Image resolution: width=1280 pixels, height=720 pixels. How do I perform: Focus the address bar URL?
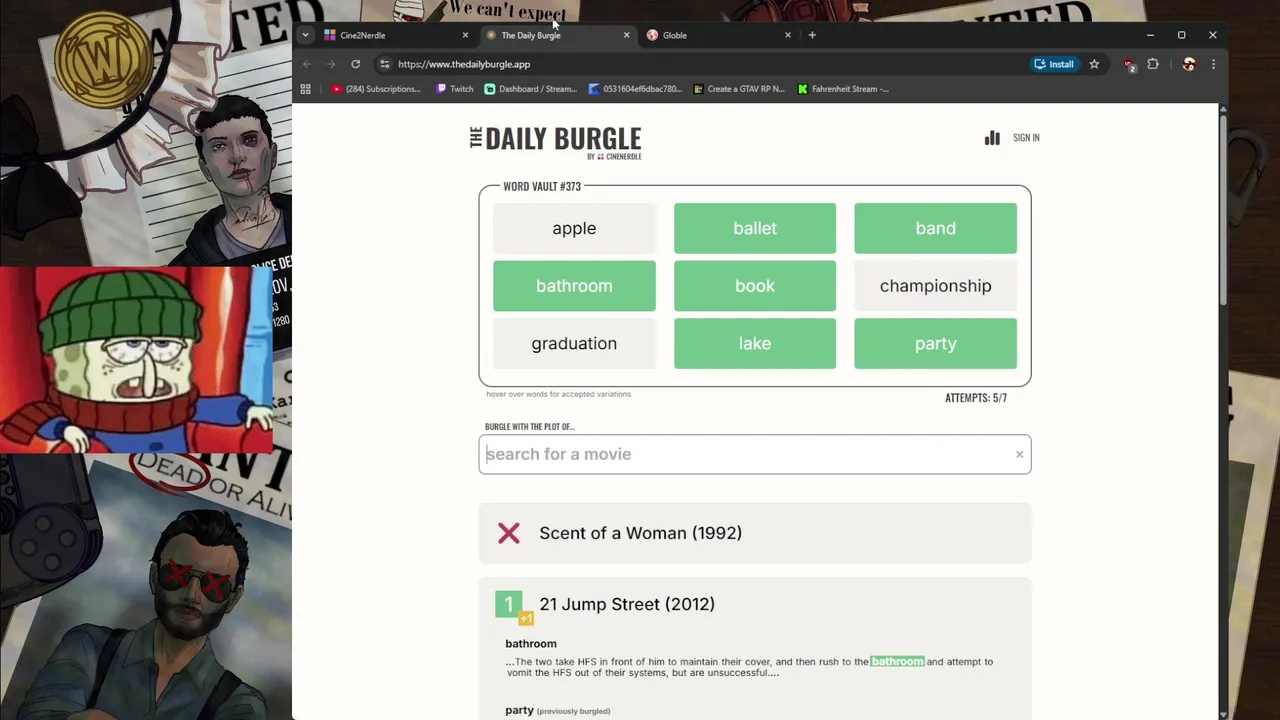pos(464,64)
